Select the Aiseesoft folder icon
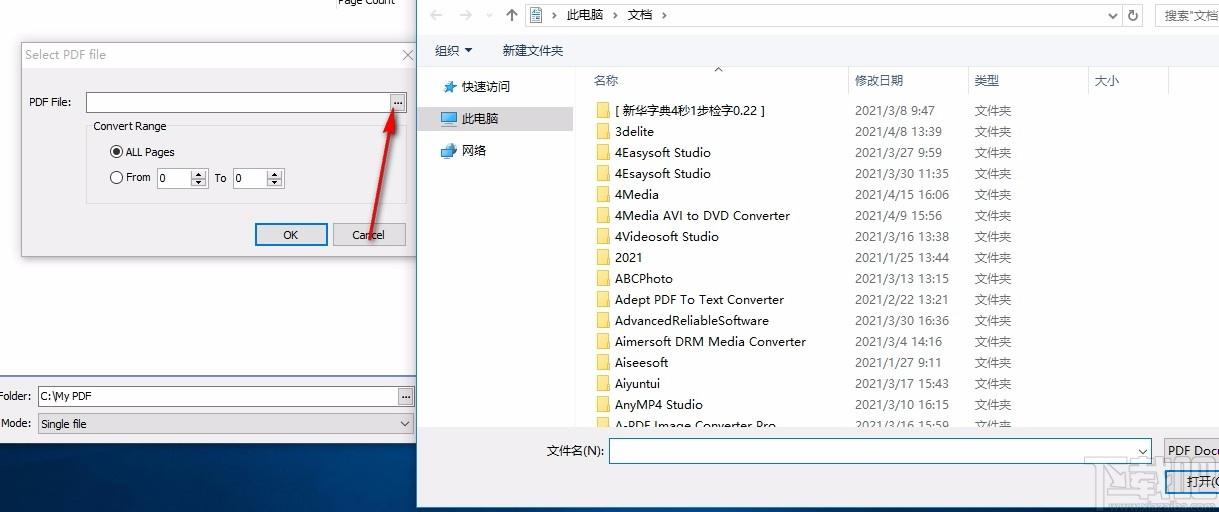 coord(603,362)
